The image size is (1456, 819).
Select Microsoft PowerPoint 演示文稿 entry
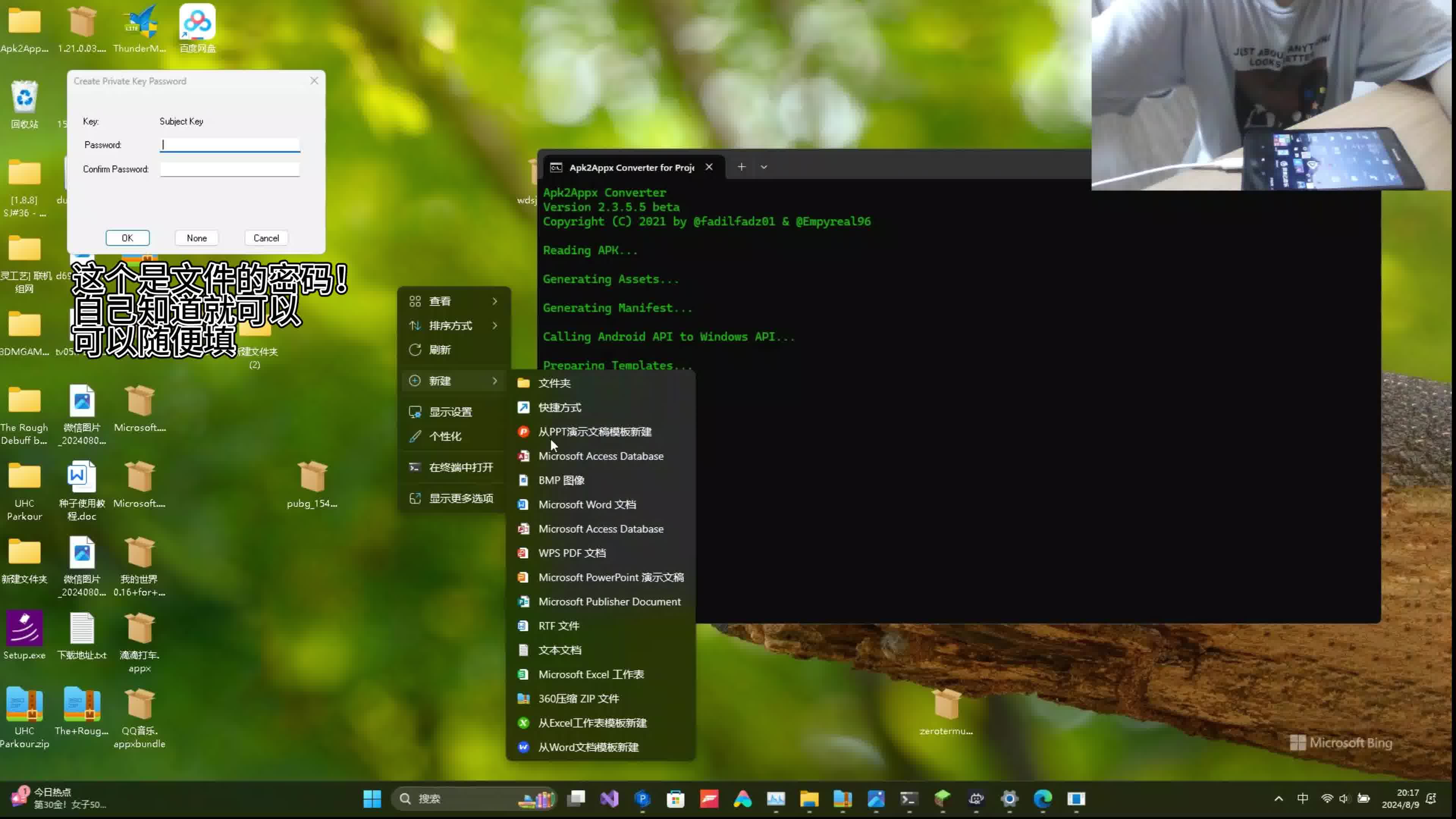coord(600,577)
